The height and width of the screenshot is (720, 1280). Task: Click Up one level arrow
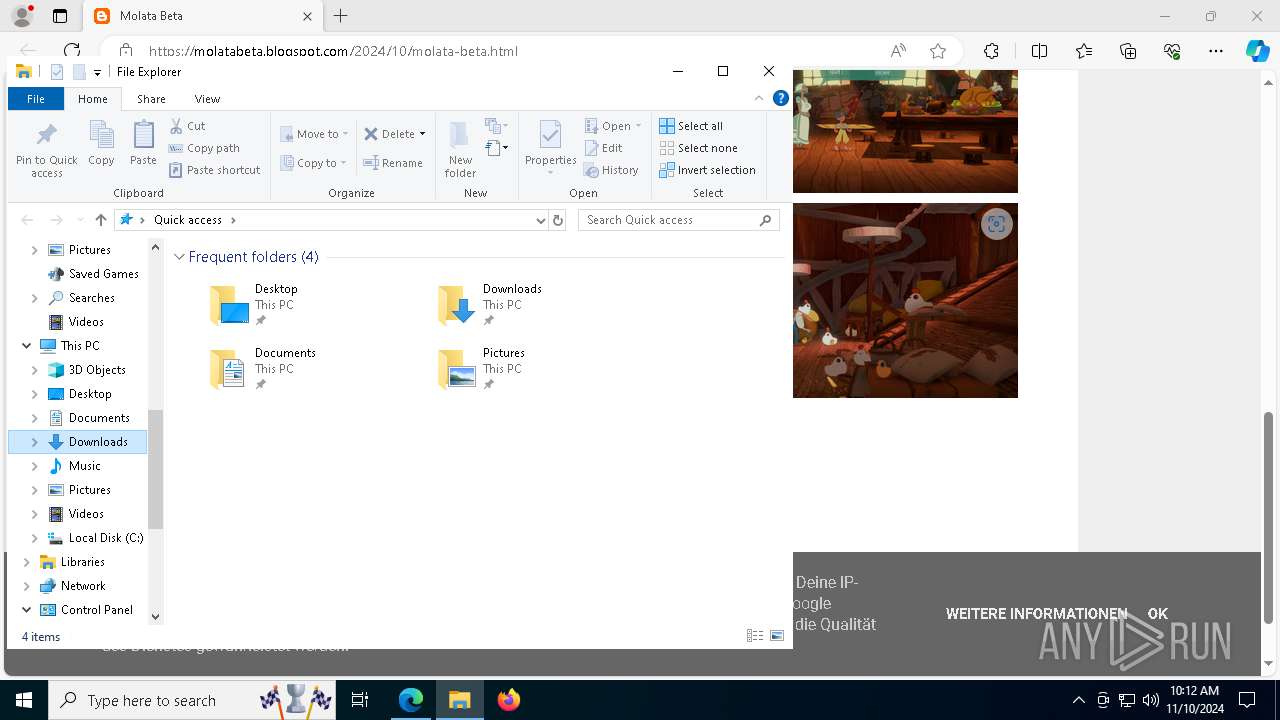pyautogui.click(x=100, y=220)
